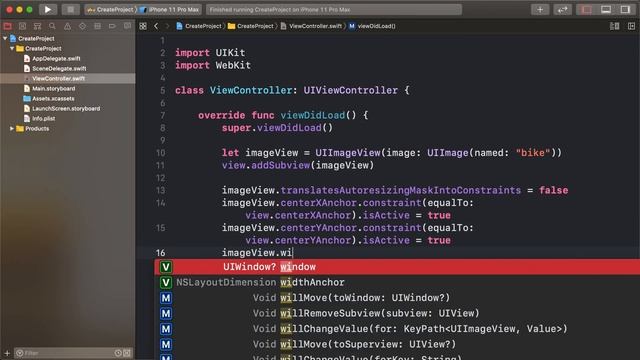This screenshot has height=360, width=640.
Task: Open the filter options menu icon
Action: tap(20, 353)
